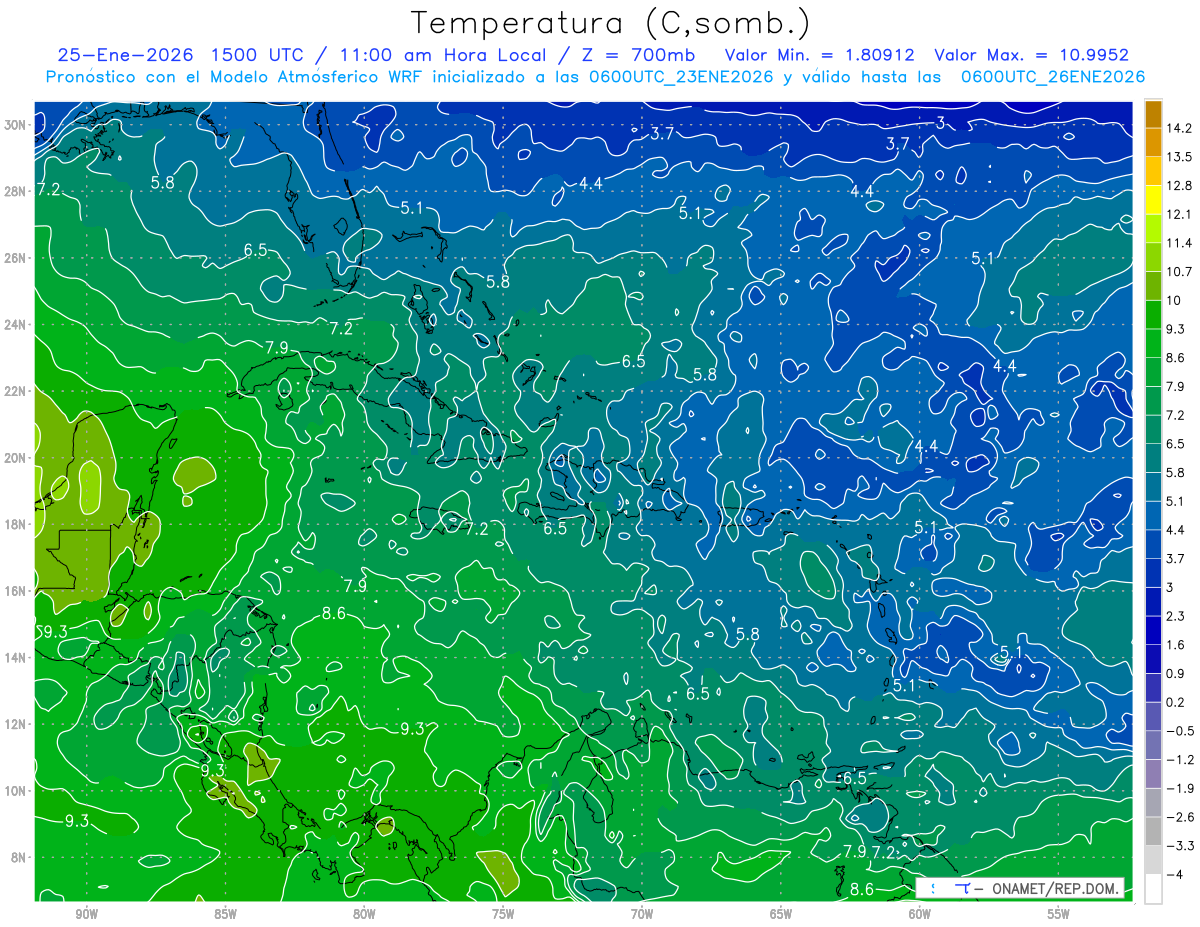Click the white bottom swatch below -4
Screen dimensions: 1200x927
point(1153,888)
